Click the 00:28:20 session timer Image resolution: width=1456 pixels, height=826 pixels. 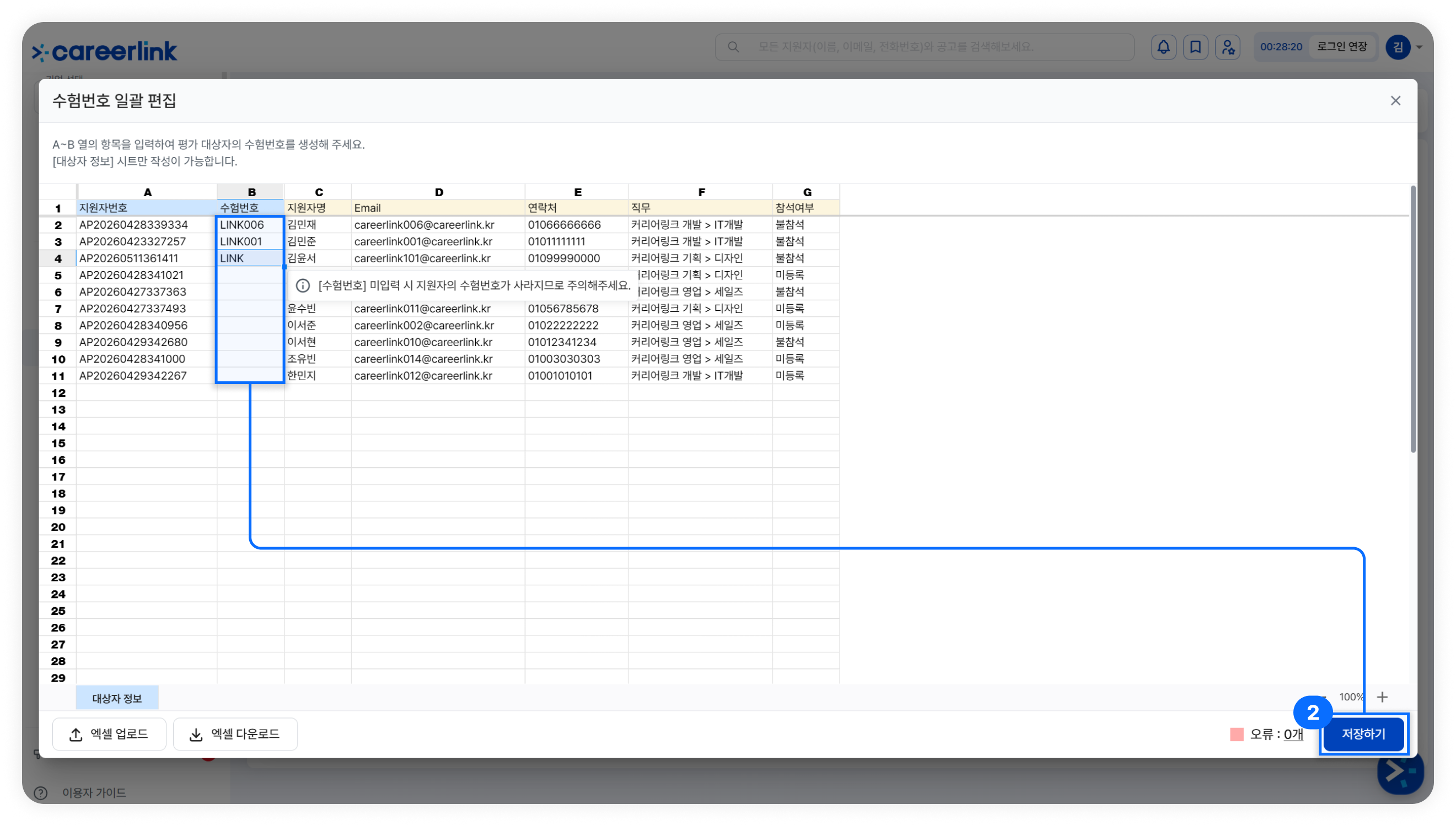point(1281,47)
